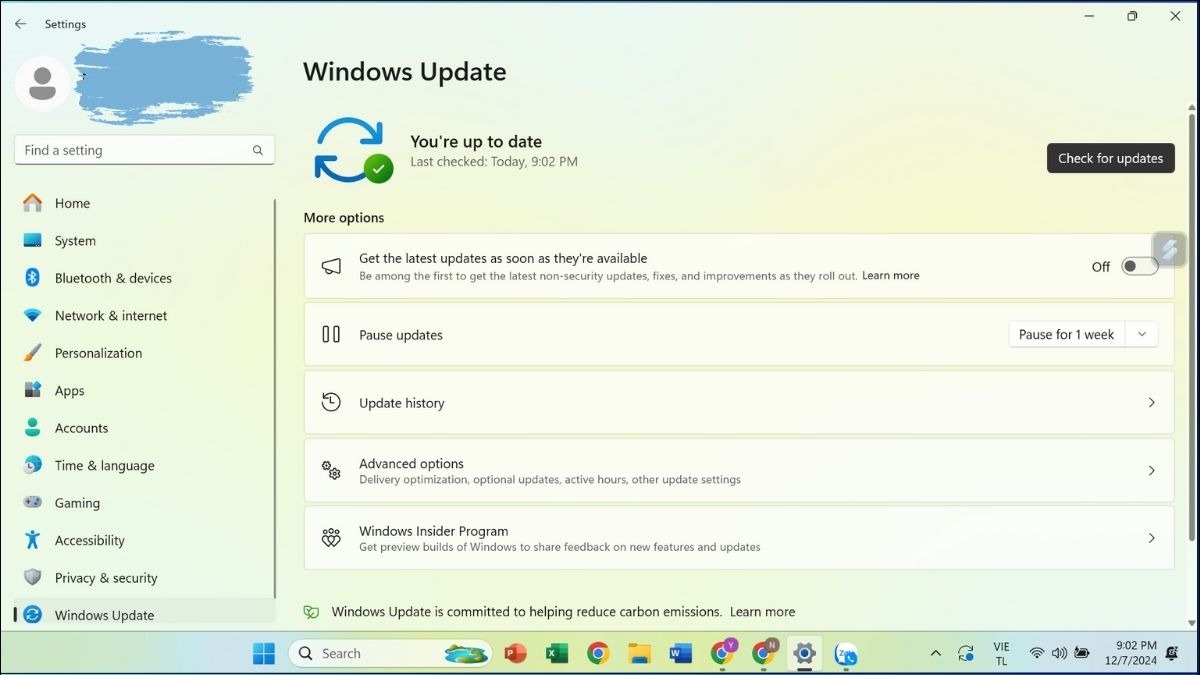Open Chrome with the N profile badge
1200x675 pixels.
point(765,652)
